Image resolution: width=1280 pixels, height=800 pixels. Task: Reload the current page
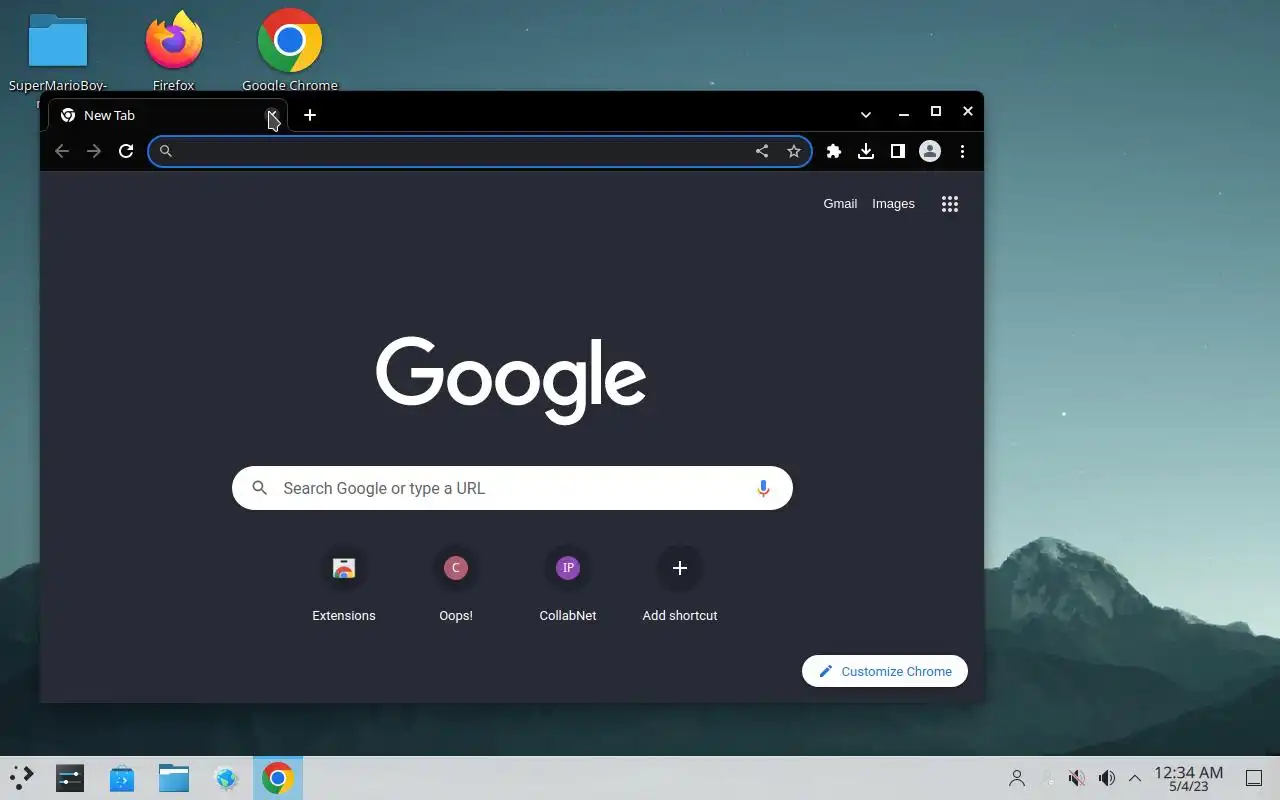click(126, 151)
